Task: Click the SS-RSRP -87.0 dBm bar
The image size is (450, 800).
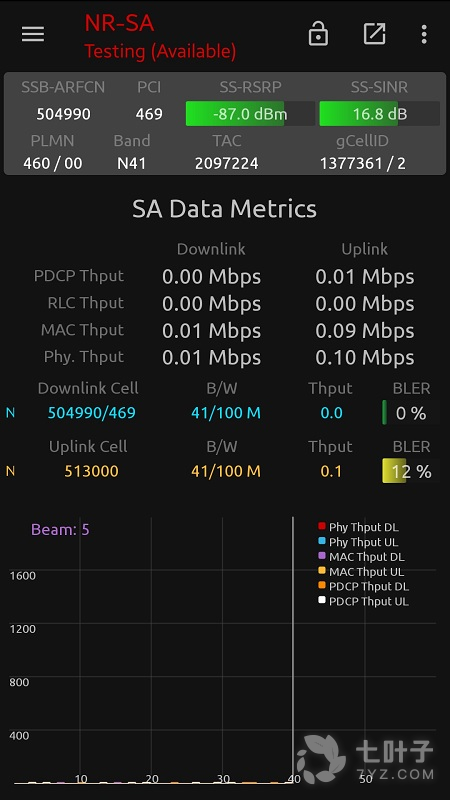Action: click(250, 113)
